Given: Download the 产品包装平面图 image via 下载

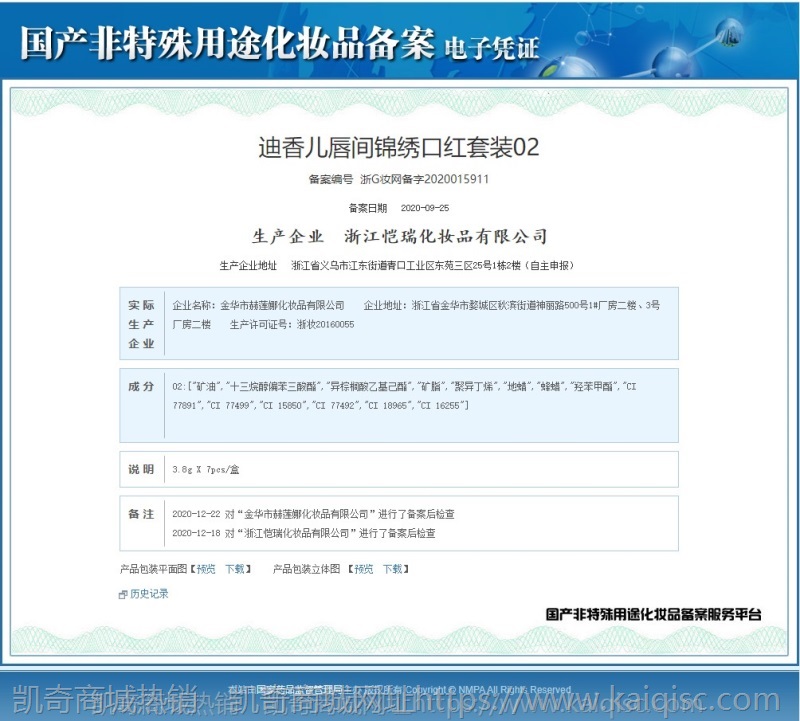Looking at the screenshot, I should coord(235,569).
